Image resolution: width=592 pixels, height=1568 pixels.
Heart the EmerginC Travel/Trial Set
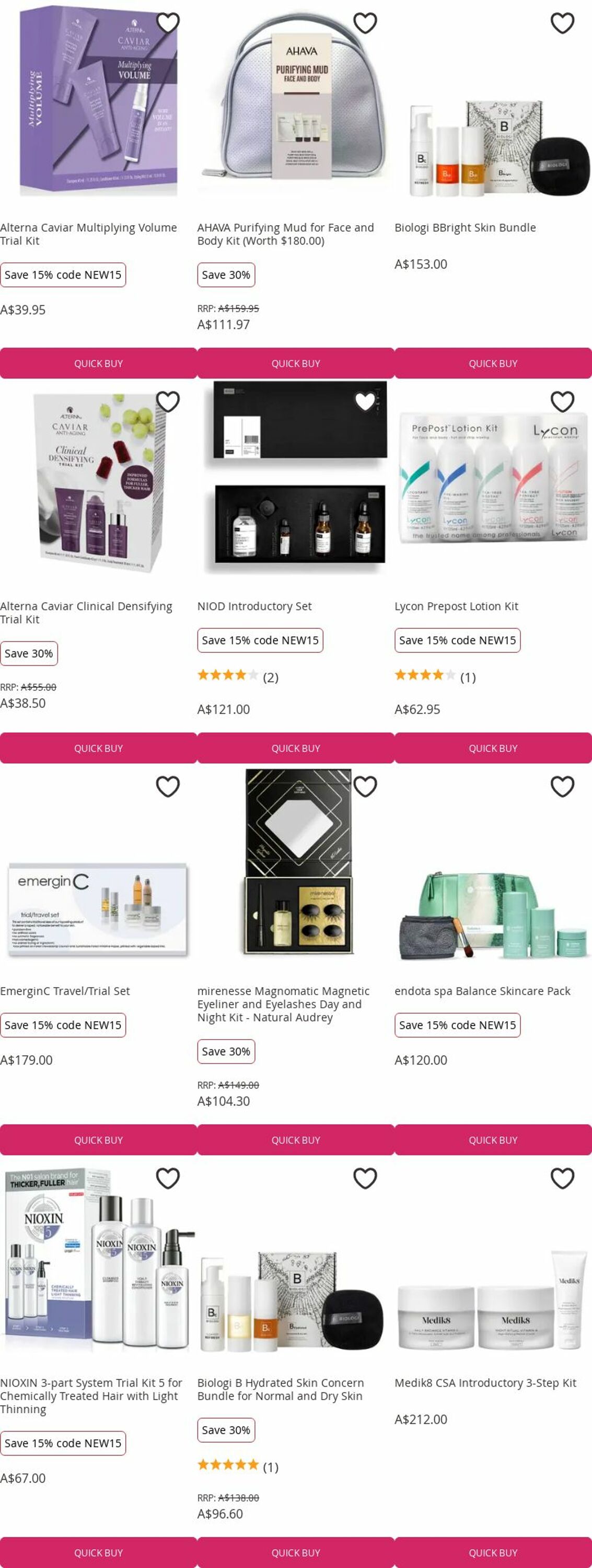click(x=168, y=787)
